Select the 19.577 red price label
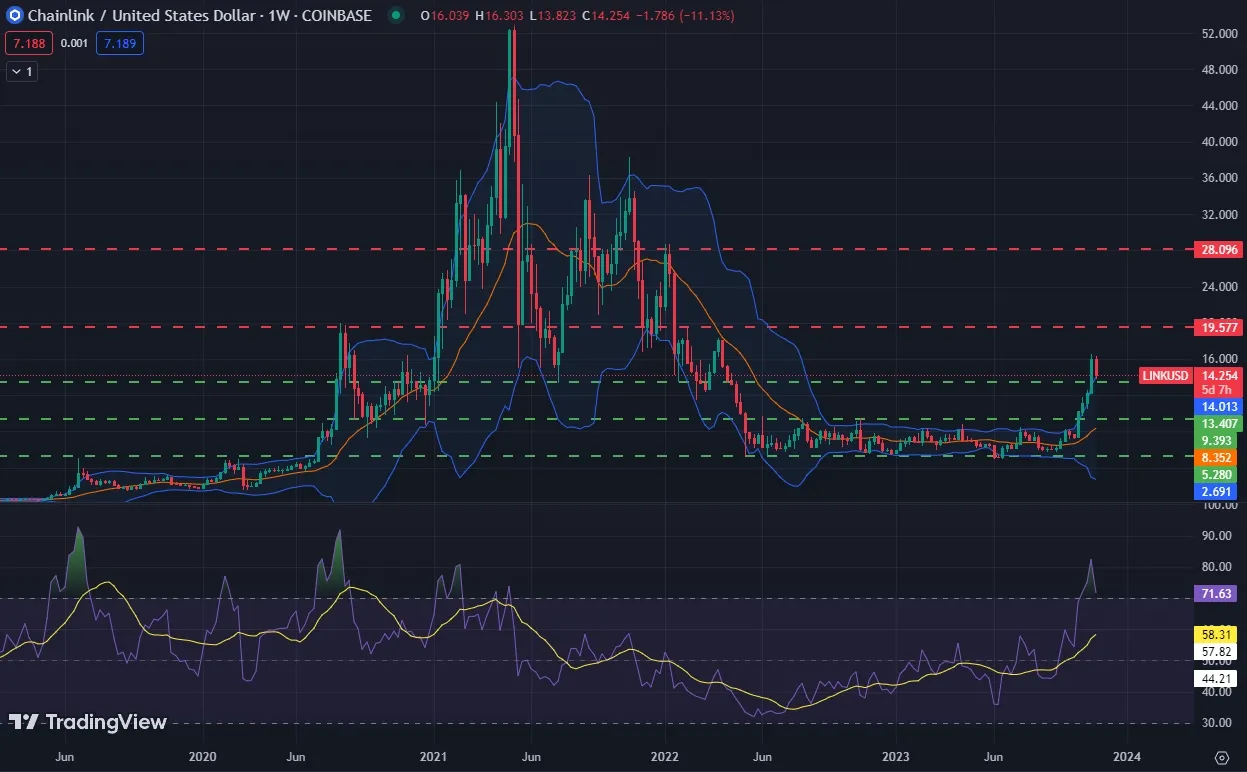1247x772 pixels. tap(1219, 327)
